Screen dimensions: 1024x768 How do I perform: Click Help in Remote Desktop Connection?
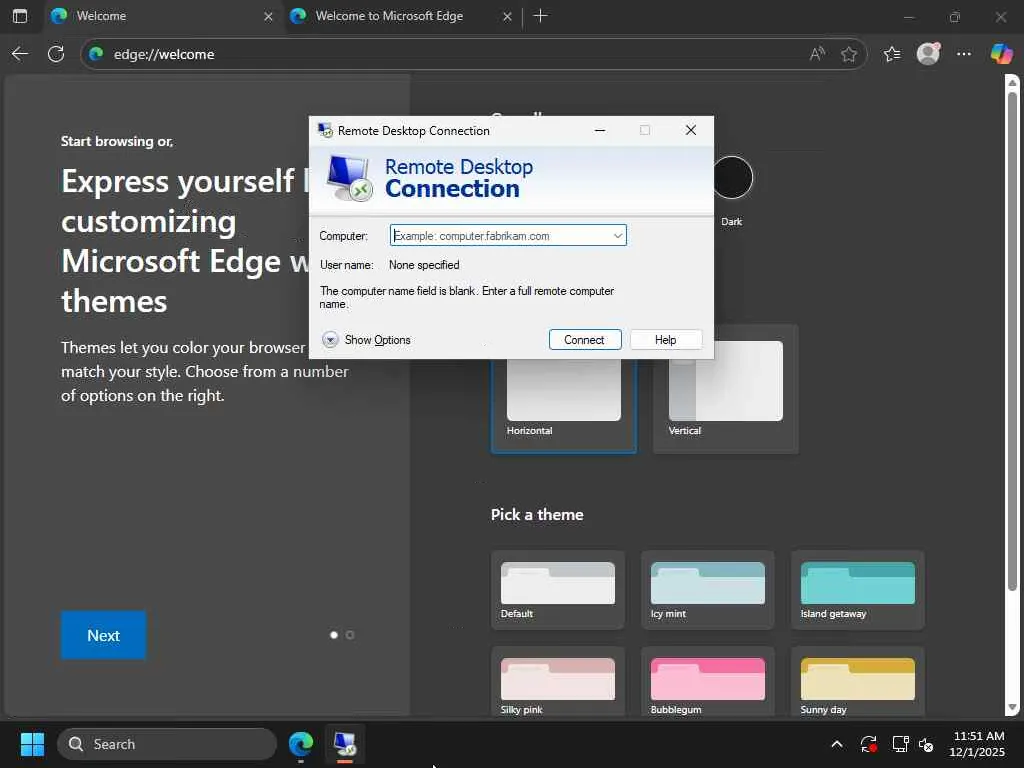[x=665, y=340]
